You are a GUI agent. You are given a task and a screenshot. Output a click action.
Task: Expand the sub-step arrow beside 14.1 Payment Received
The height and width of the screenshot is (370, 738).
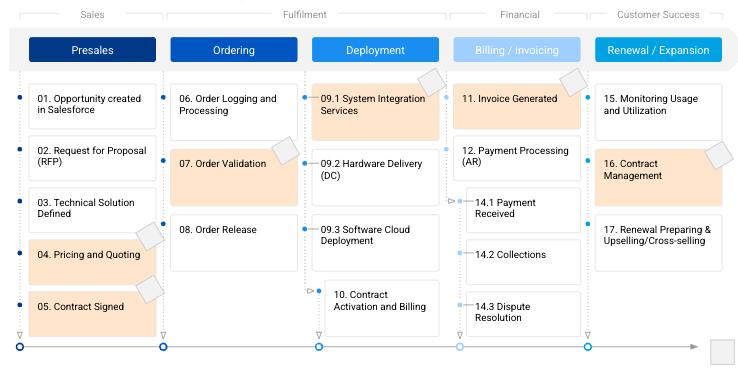tap(451, 201)
